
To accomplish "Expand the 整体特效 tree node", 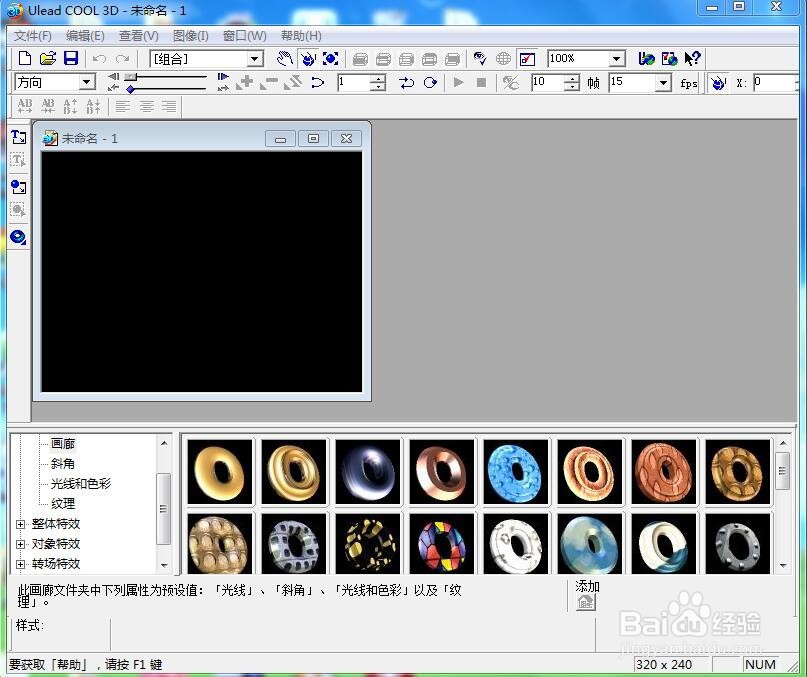I will point(21,524).
